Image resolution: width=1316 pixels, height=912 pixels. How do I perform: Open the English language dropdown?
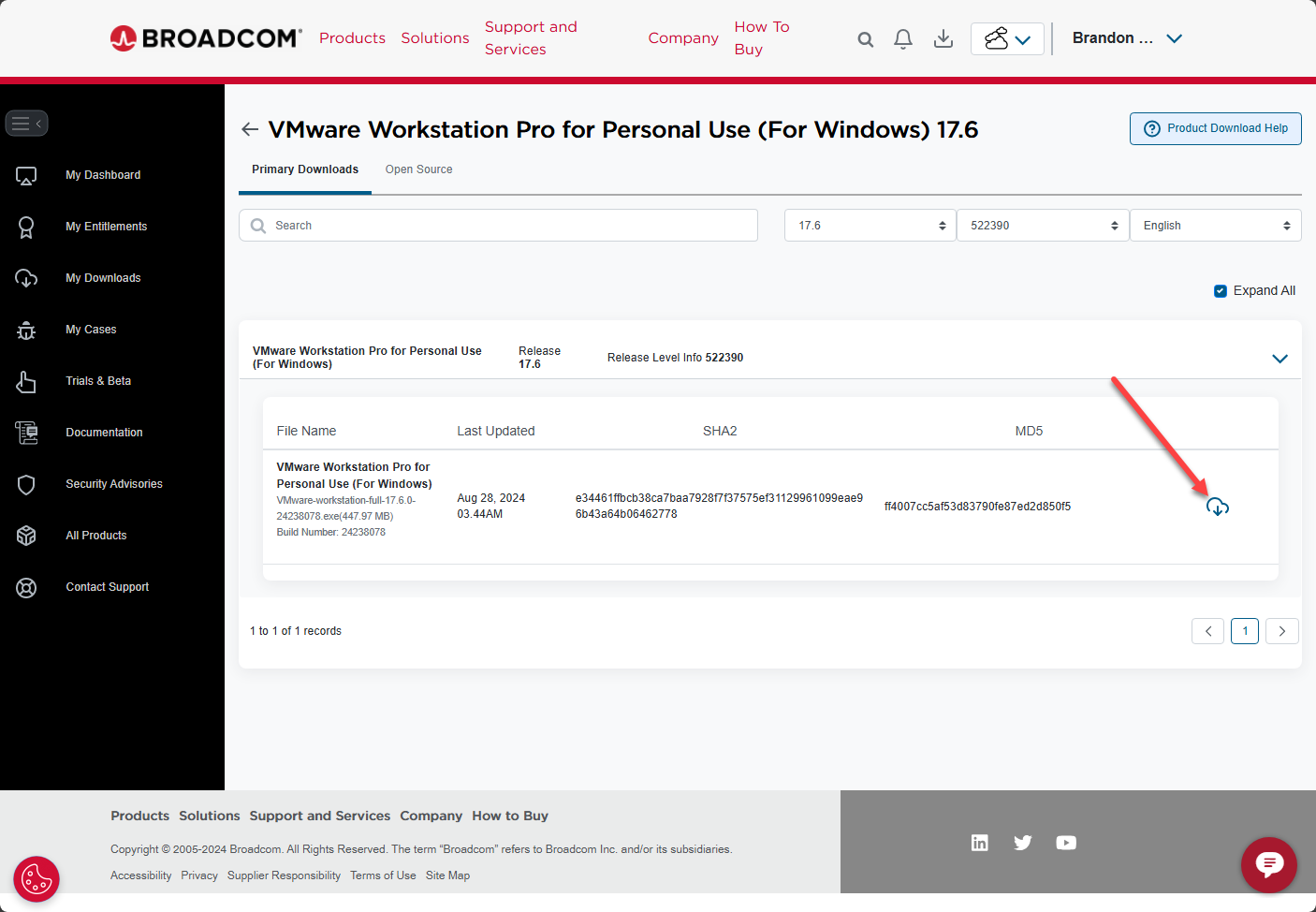1216,226
